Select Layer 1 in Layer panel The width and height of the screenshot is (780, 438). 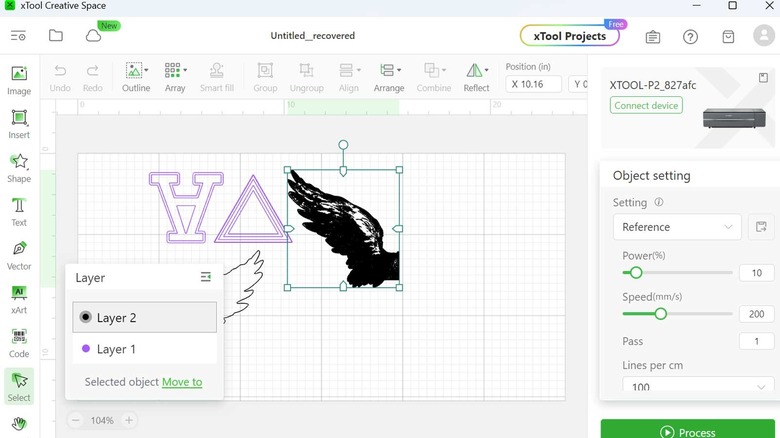tap(145, 349)
